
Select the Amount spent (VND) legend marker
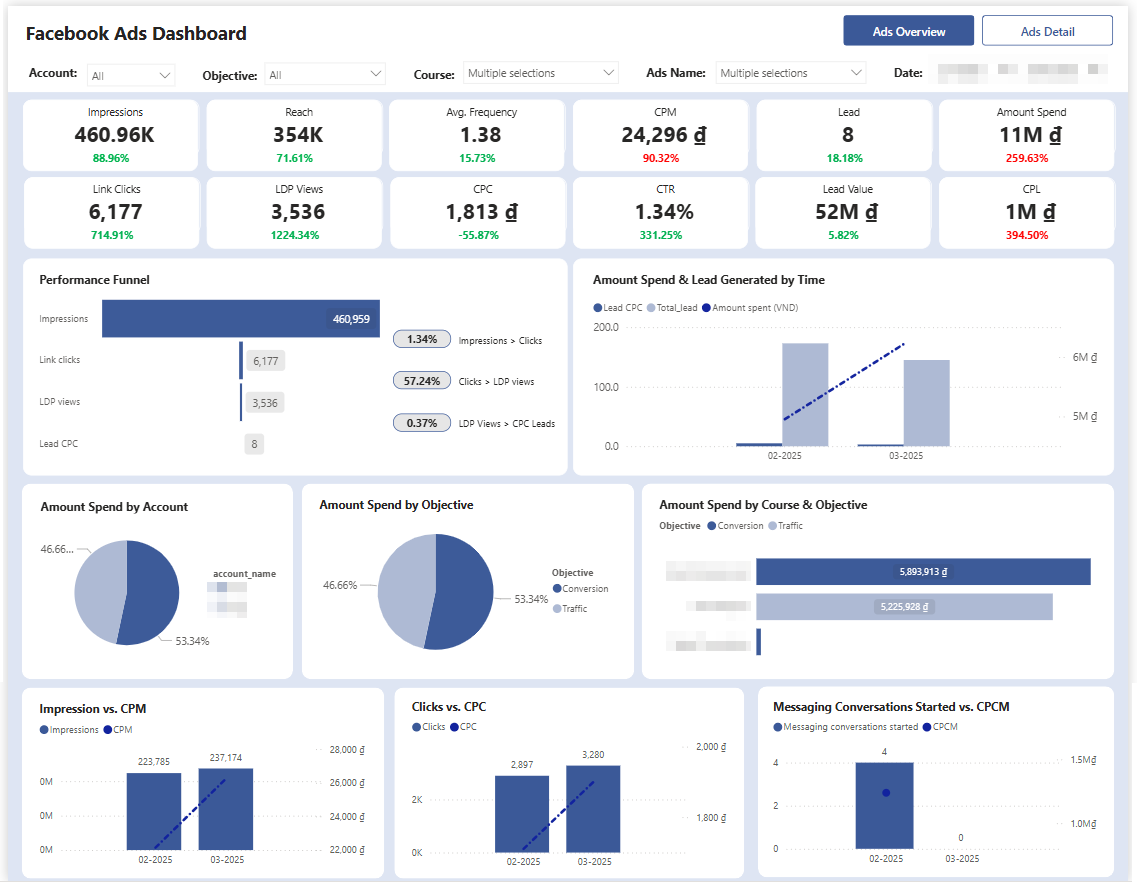[706, 308]
